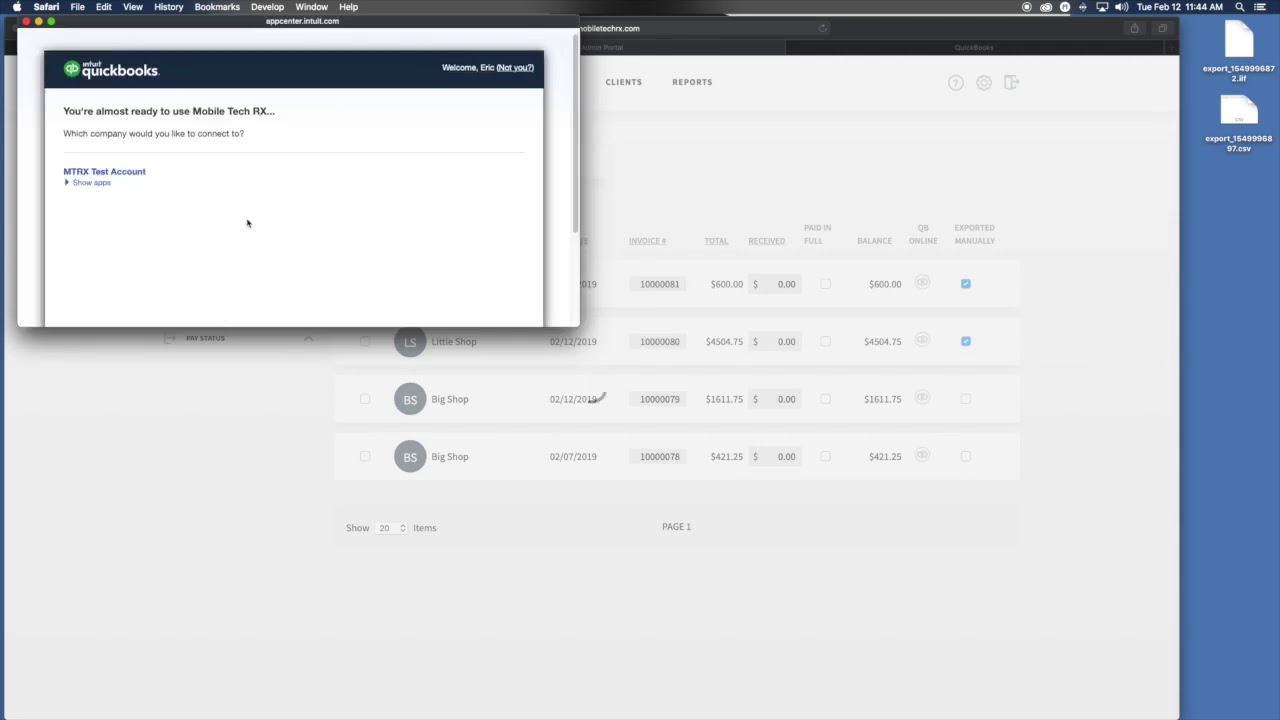Click the date 02/07/2019
This screenshot has height=720, width=1280.
click(x=573, y=457)
